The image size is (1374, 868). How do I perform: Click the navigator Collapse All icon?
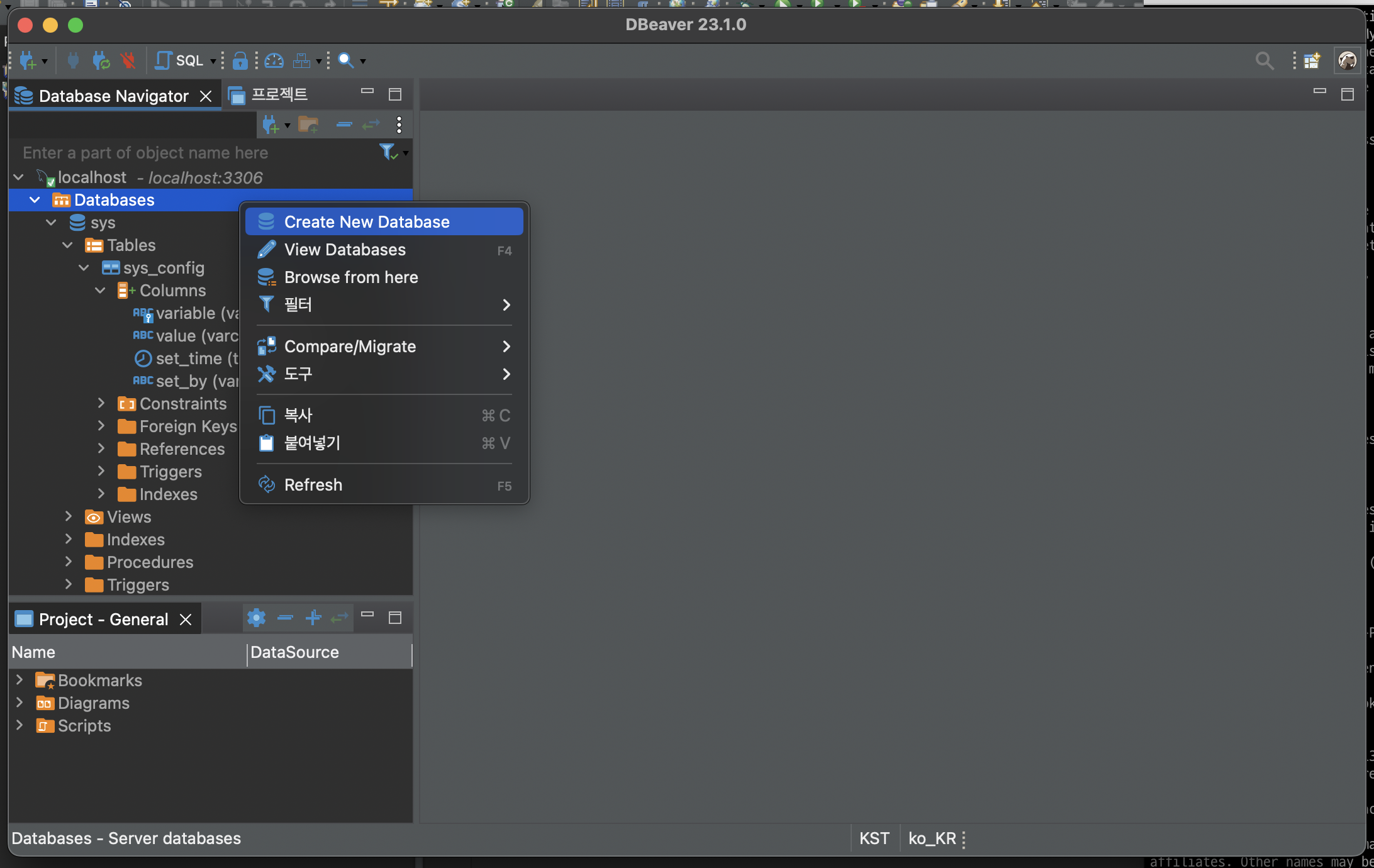click(x=344, y=125)
